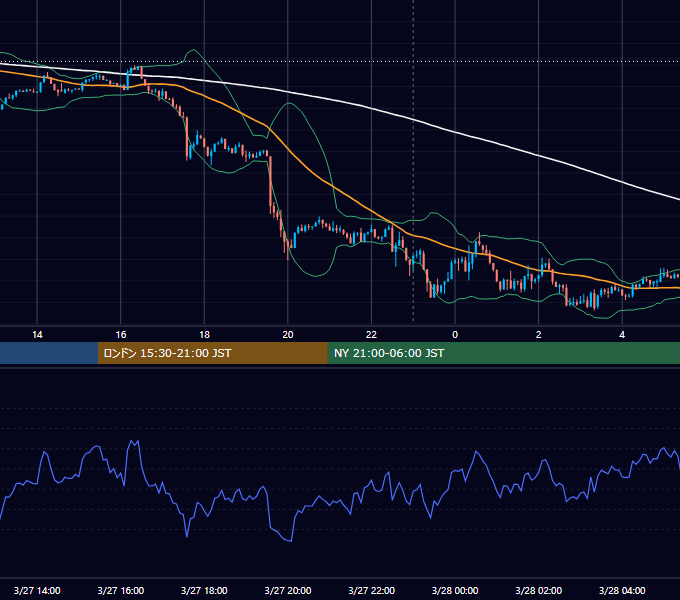This screenshot has width=680, height=600.
Task: Click the 3/27 14:00 timestamp label
Action: [37, 590]
